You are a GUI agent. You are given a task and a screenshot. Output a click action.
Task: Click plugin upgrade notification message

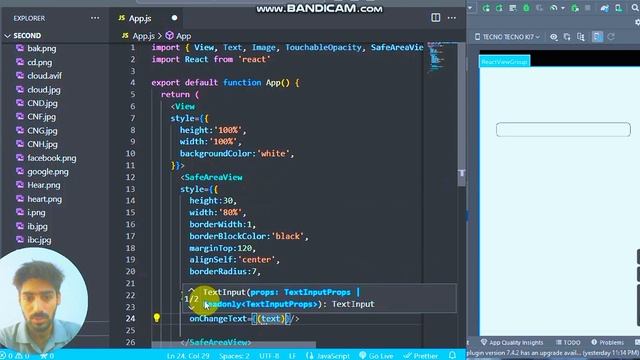[553, 353]
